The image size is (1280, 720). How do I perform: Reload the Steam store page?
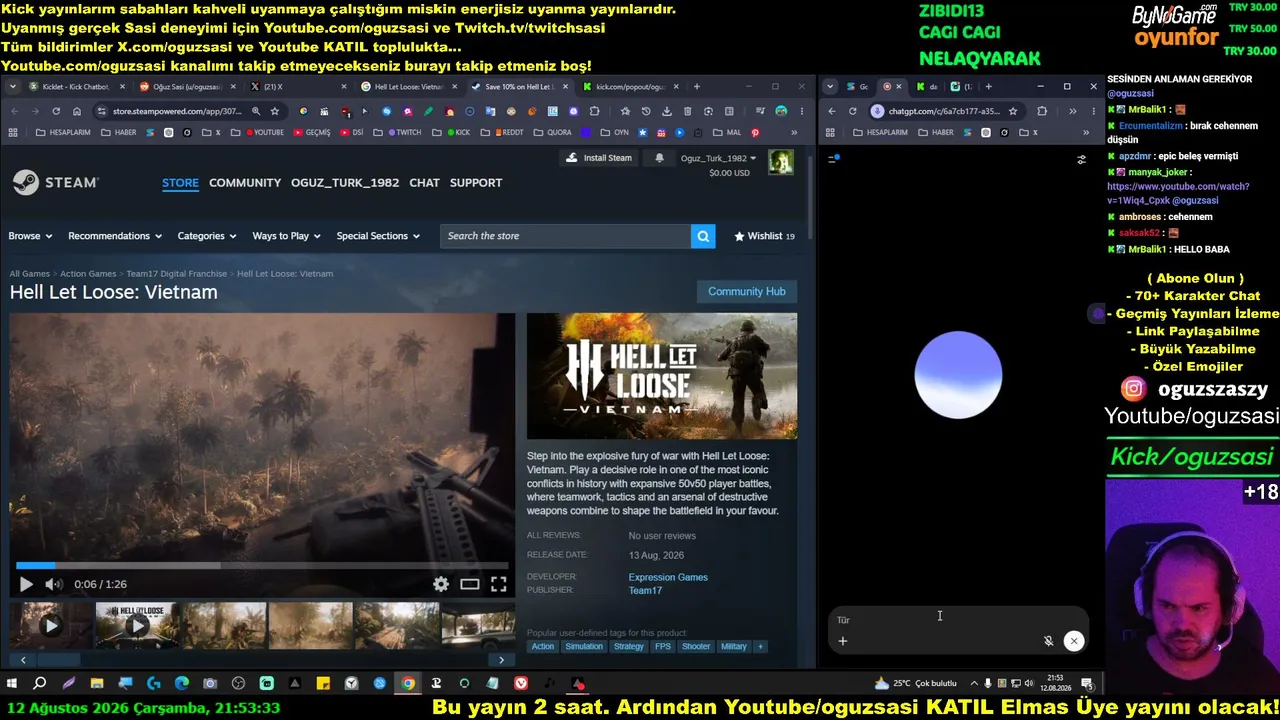click(56, 111)
